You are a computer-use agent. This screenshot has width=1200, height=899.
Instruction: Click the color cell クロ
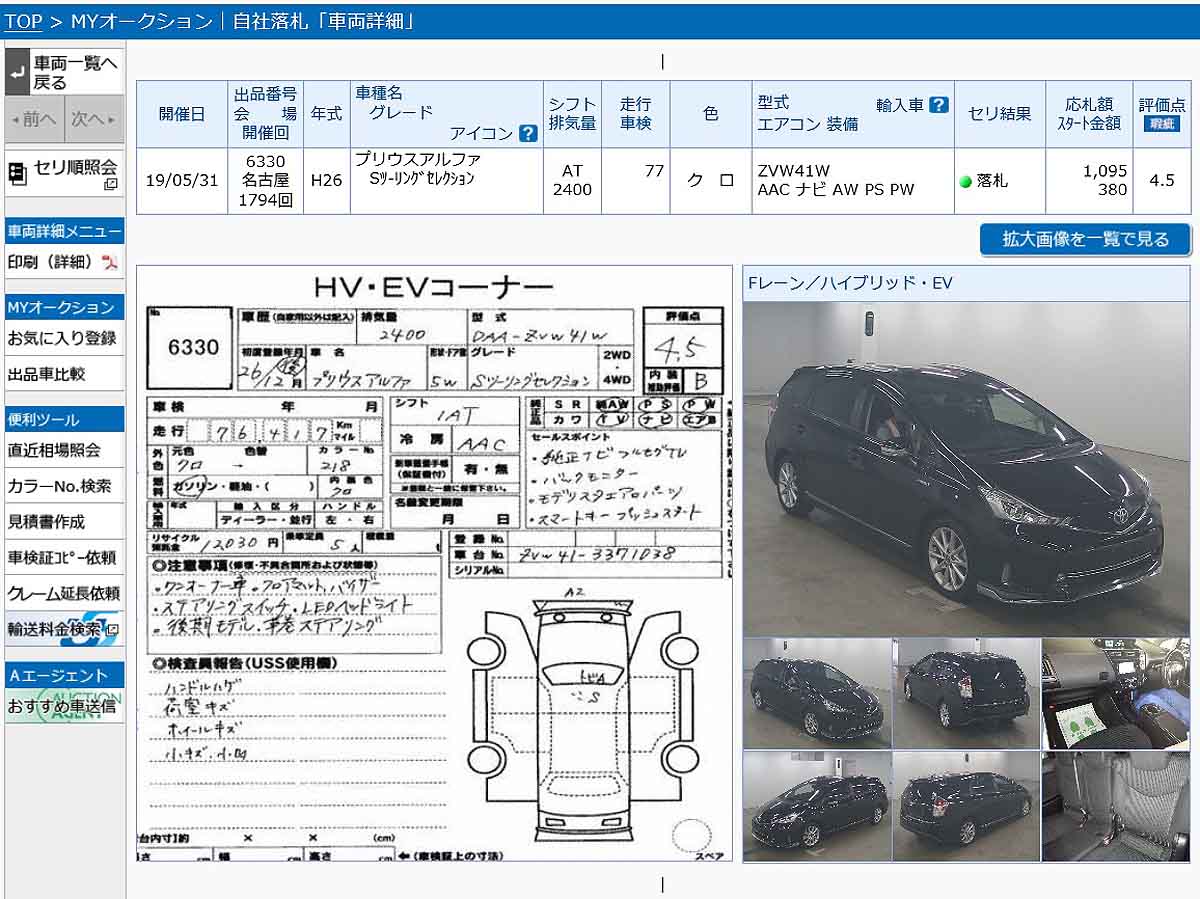[x=710, y=181]
